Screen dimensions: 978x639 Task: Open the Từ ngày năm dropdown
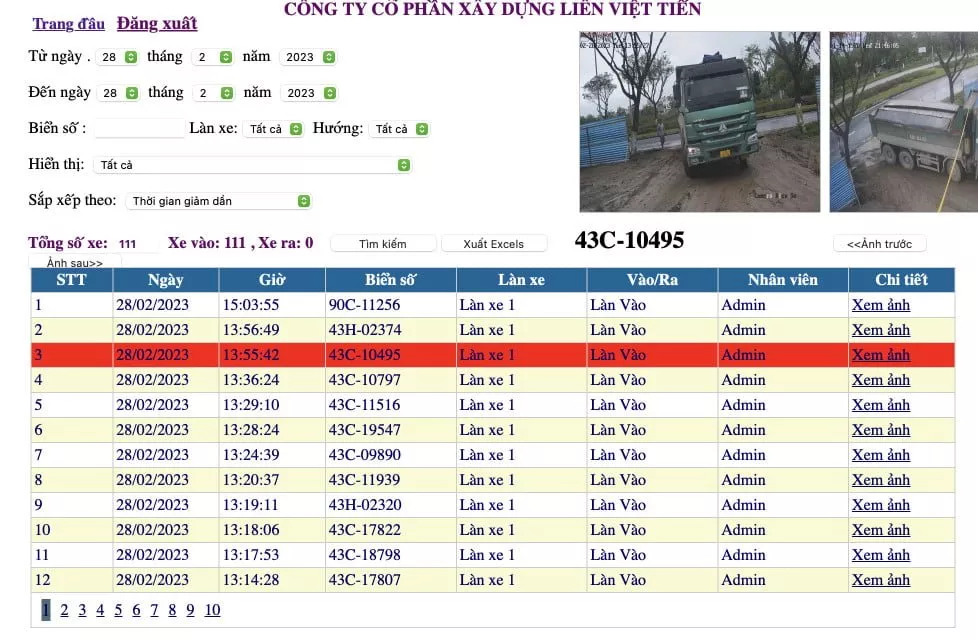308,57
